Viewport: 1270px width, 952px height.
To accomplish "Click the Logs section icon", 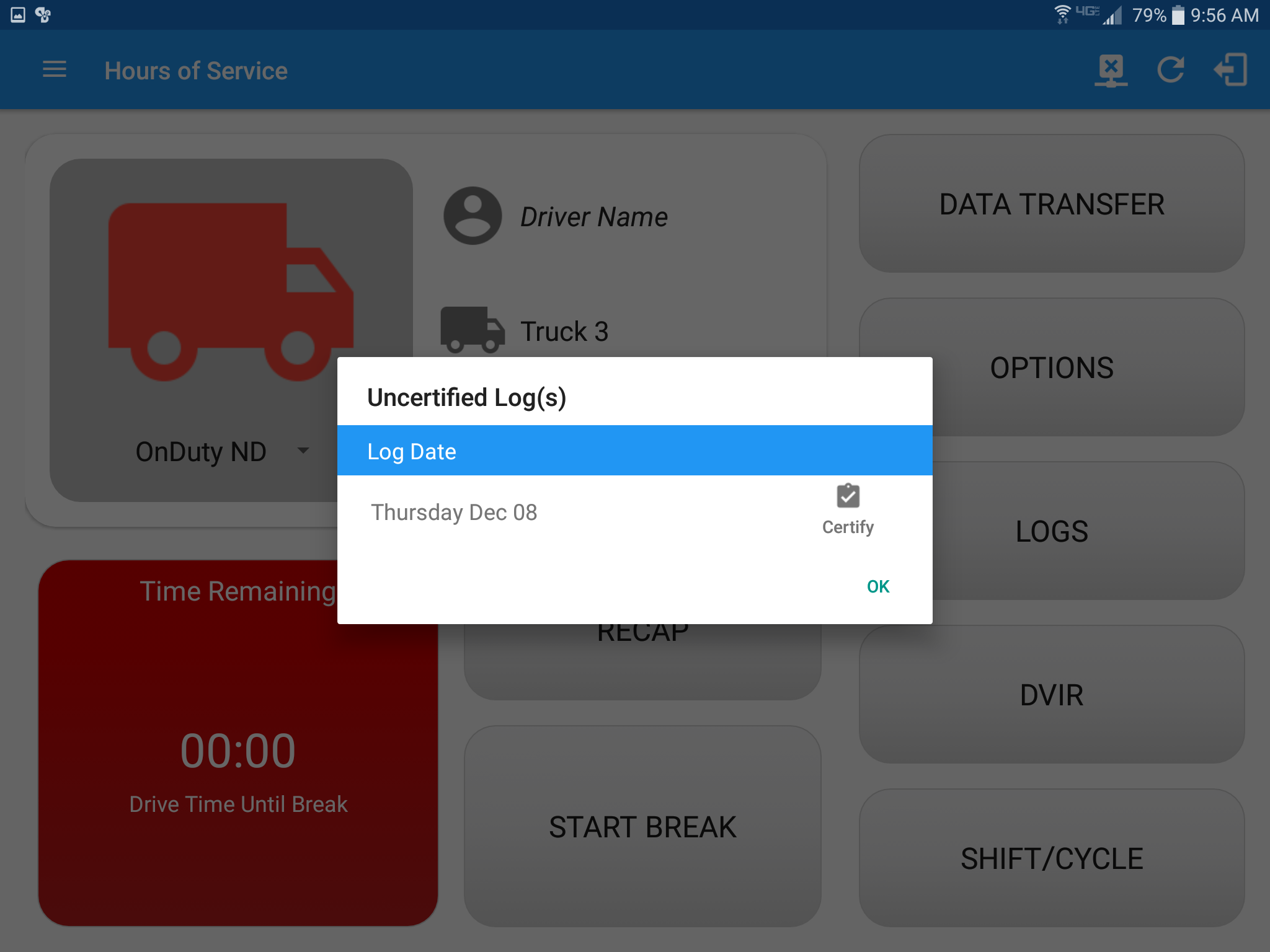I will point(1050,530).
